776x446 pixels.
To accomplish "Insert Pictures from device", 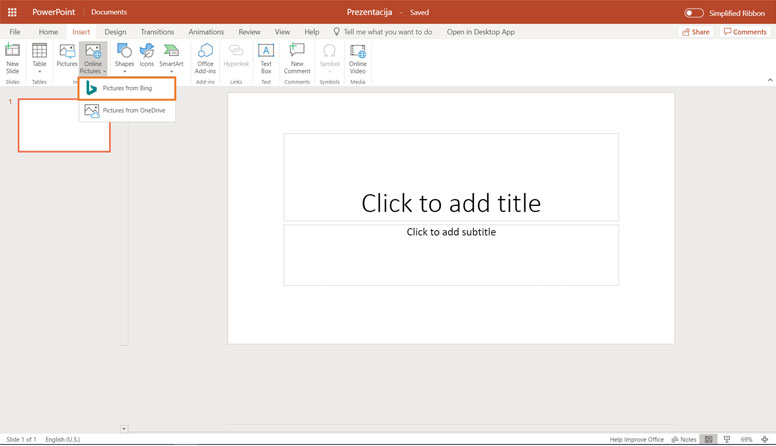I will pyautogui.click(x=67, y=55).
